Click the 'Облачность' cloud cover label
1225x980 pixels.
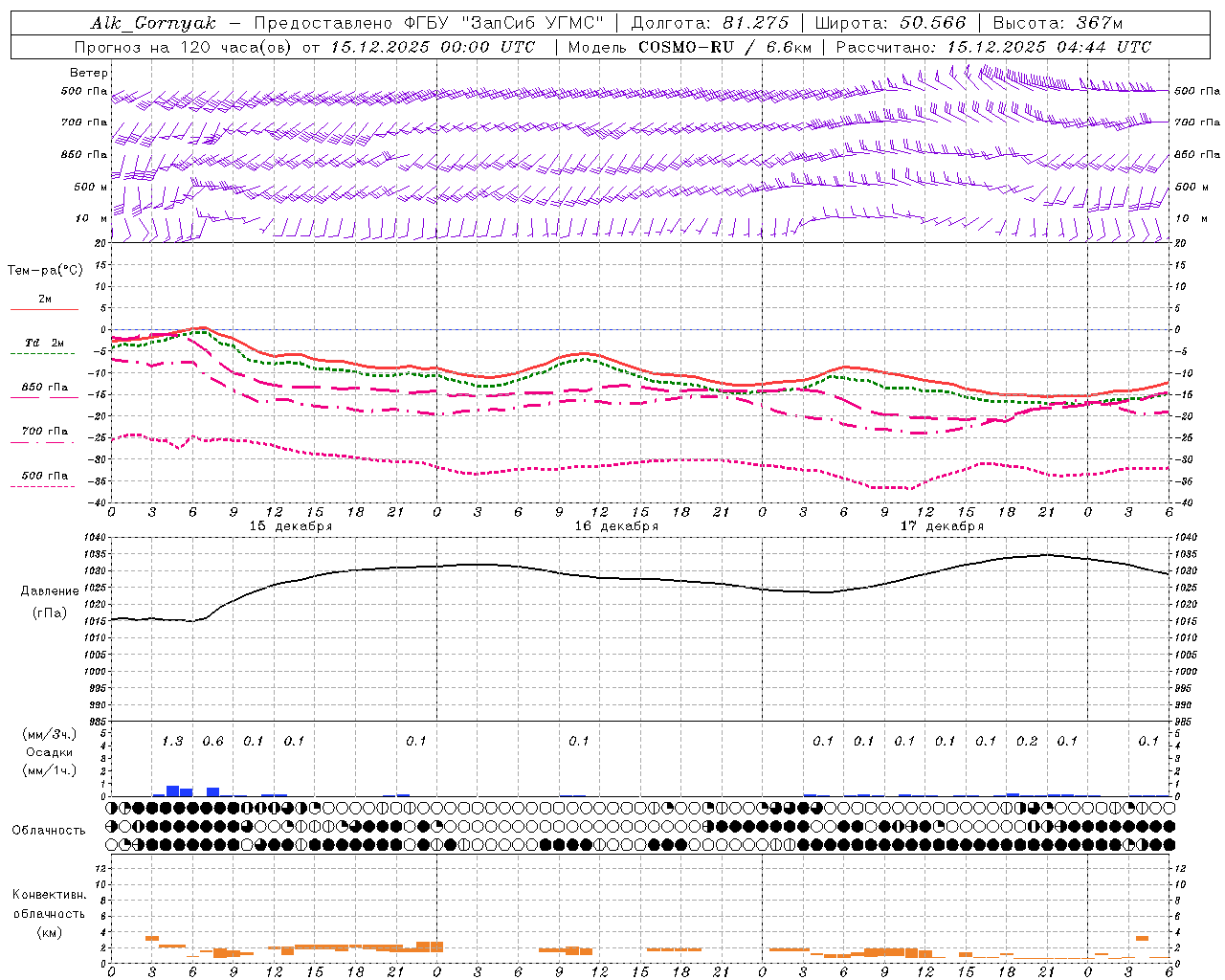(x=49, y=831)
